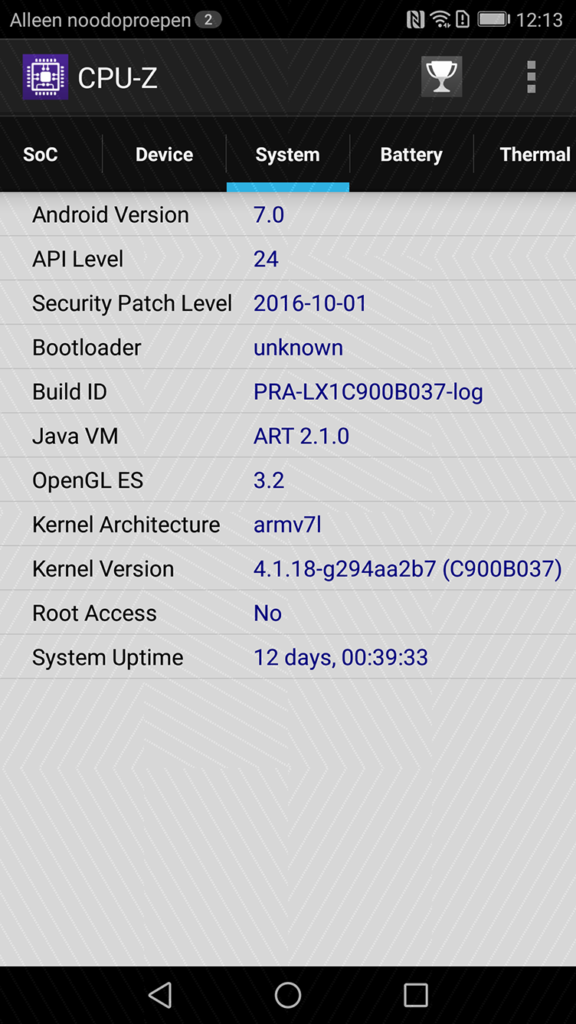Screen dimensions: 576x1024
Task: Select the System tab
Action: [287, 155]
